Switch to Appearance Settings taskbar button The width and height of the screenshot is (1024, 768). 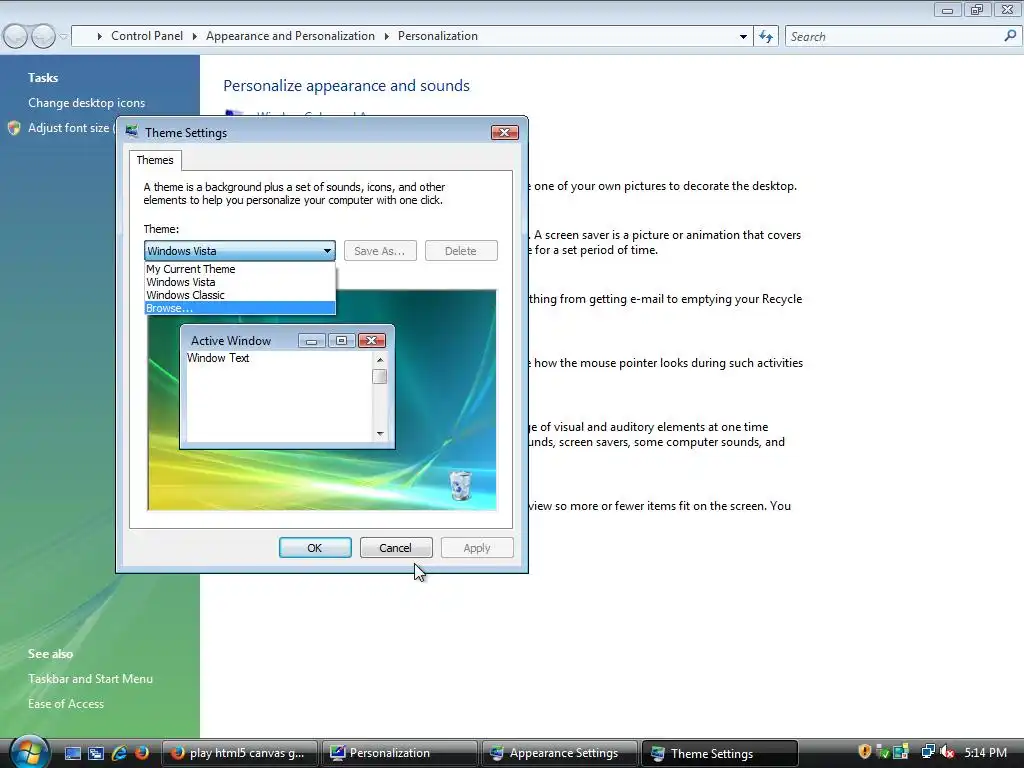point(559,753)
